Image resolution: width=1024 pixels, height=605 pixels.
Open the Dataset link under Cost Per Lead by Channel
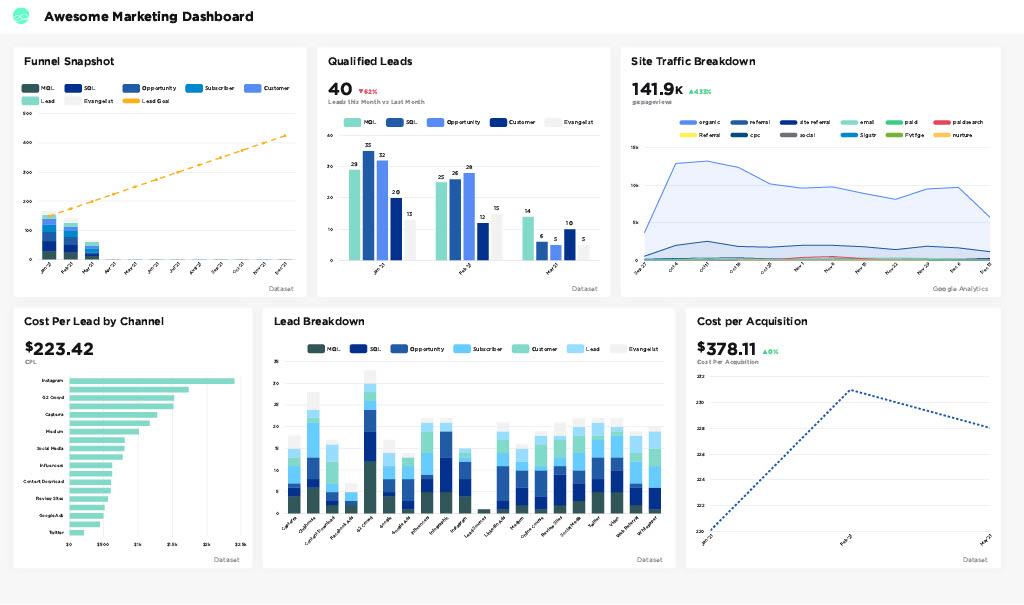pyautogui.click(x=227, y=559)
